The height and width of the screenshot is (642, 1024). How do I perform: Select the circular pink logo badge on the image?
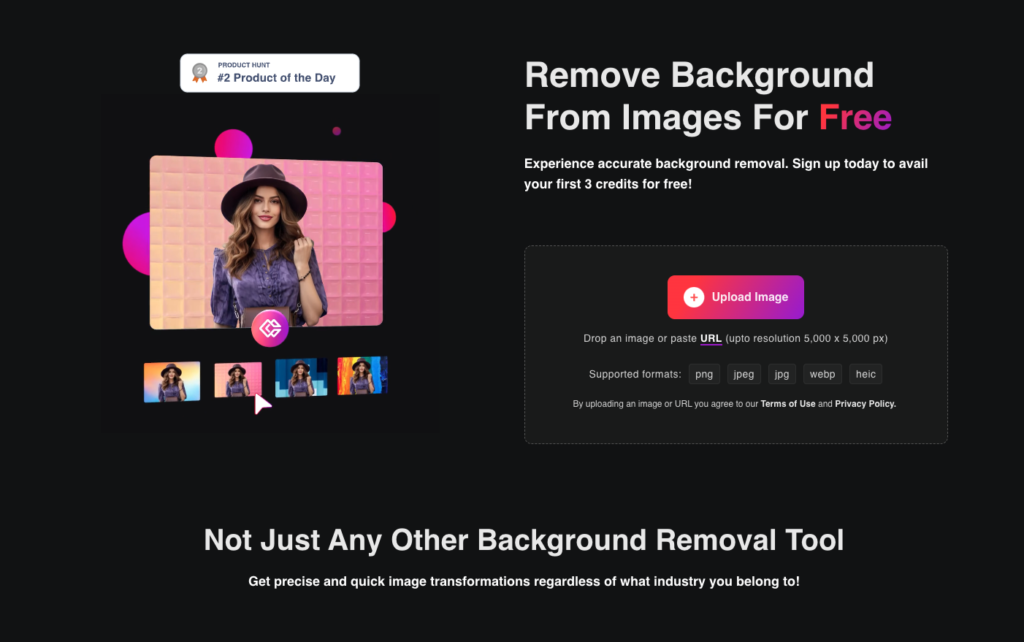point(269,327)
